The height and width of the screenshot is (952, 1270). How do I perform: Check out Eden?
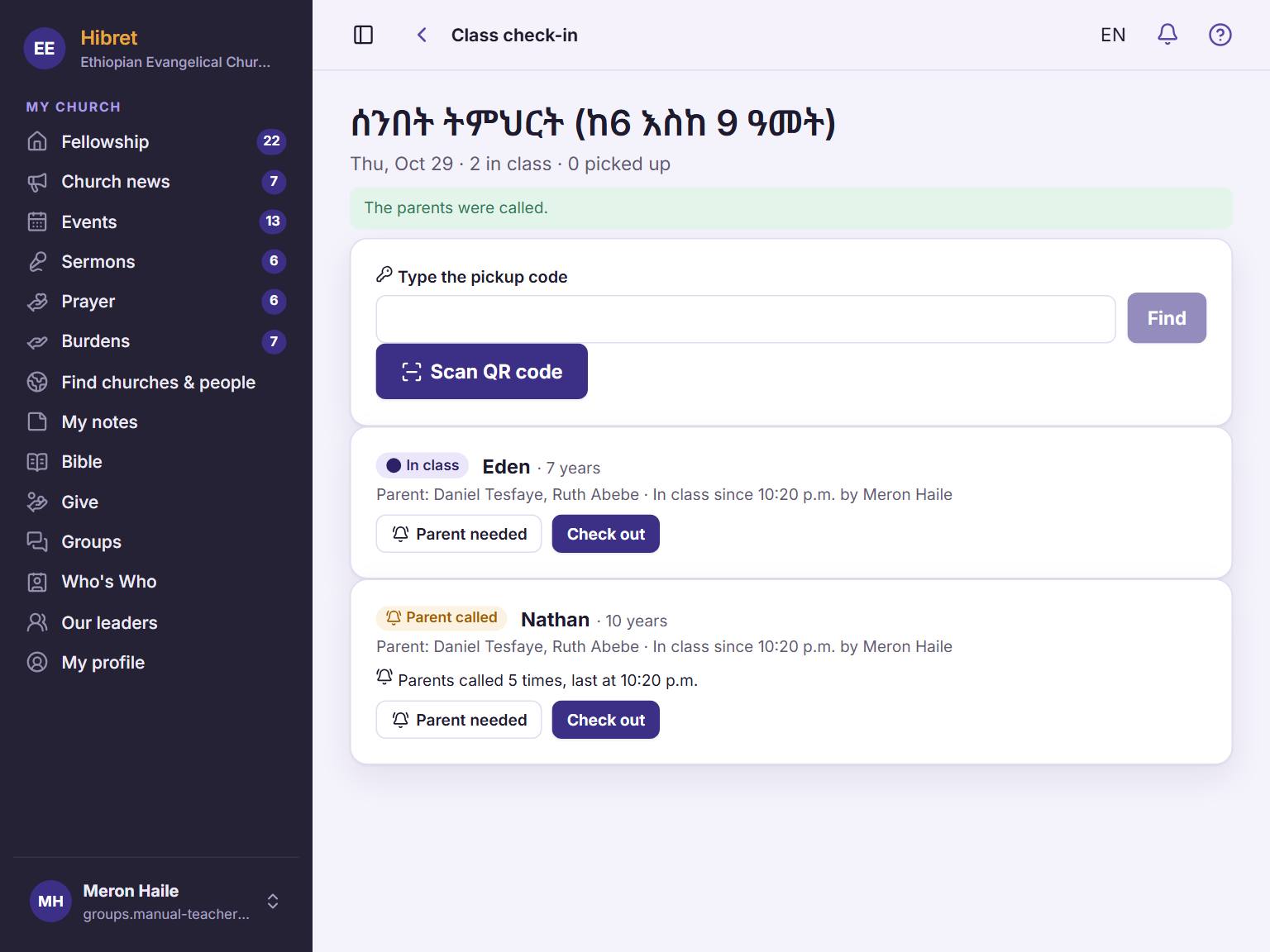point(606,534)
